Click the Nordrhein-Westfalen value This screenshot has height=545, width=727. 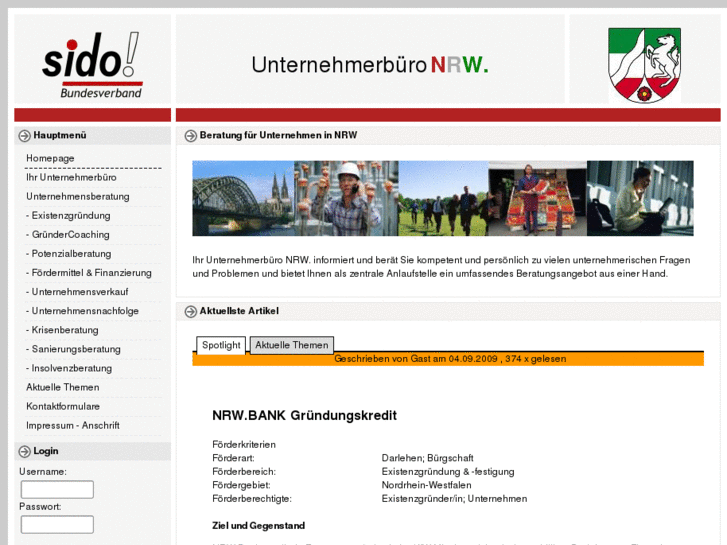pyautogui.click(x=427, y=485)
